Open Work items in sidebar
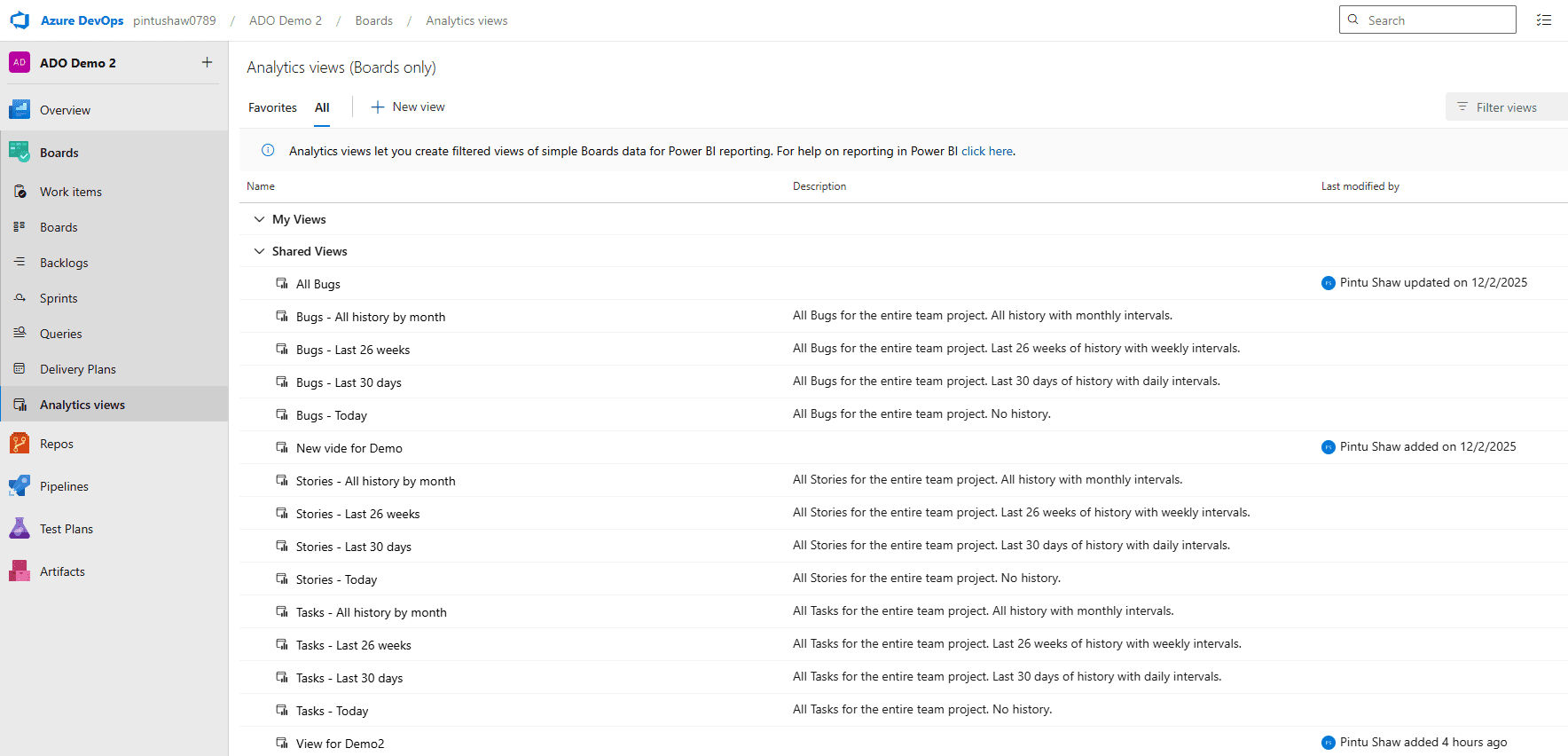This screenshot has height=756, width=1568. (x=71, y=192)
